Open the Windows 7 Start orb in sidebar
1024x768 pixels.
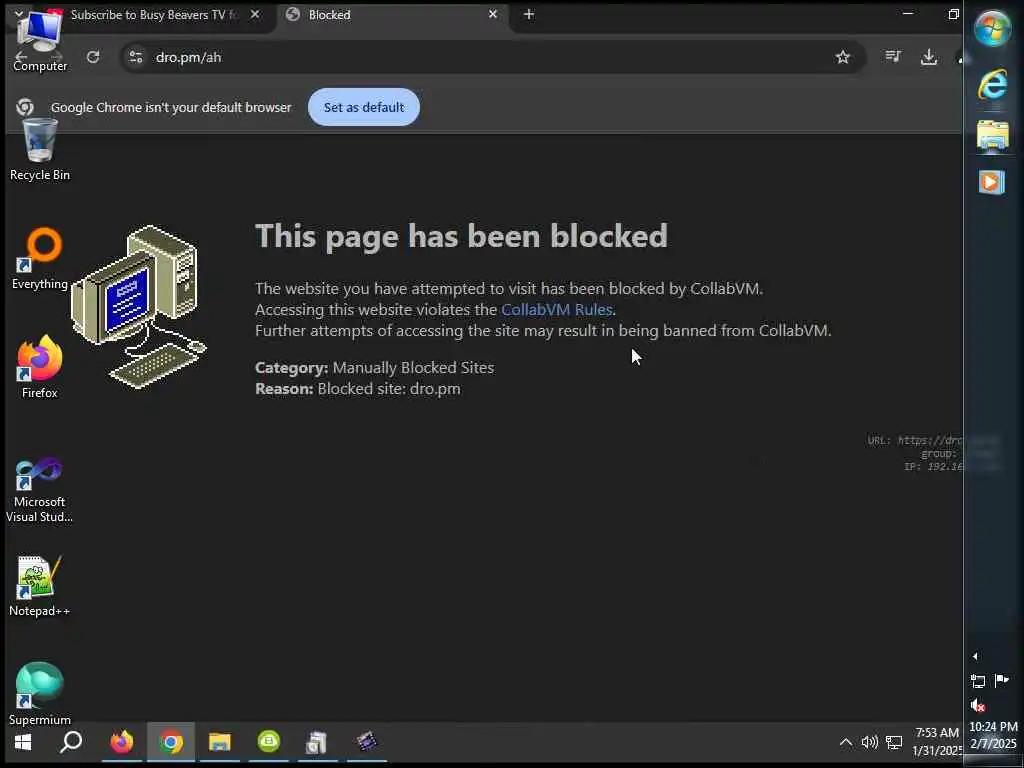tap(993, 28)
